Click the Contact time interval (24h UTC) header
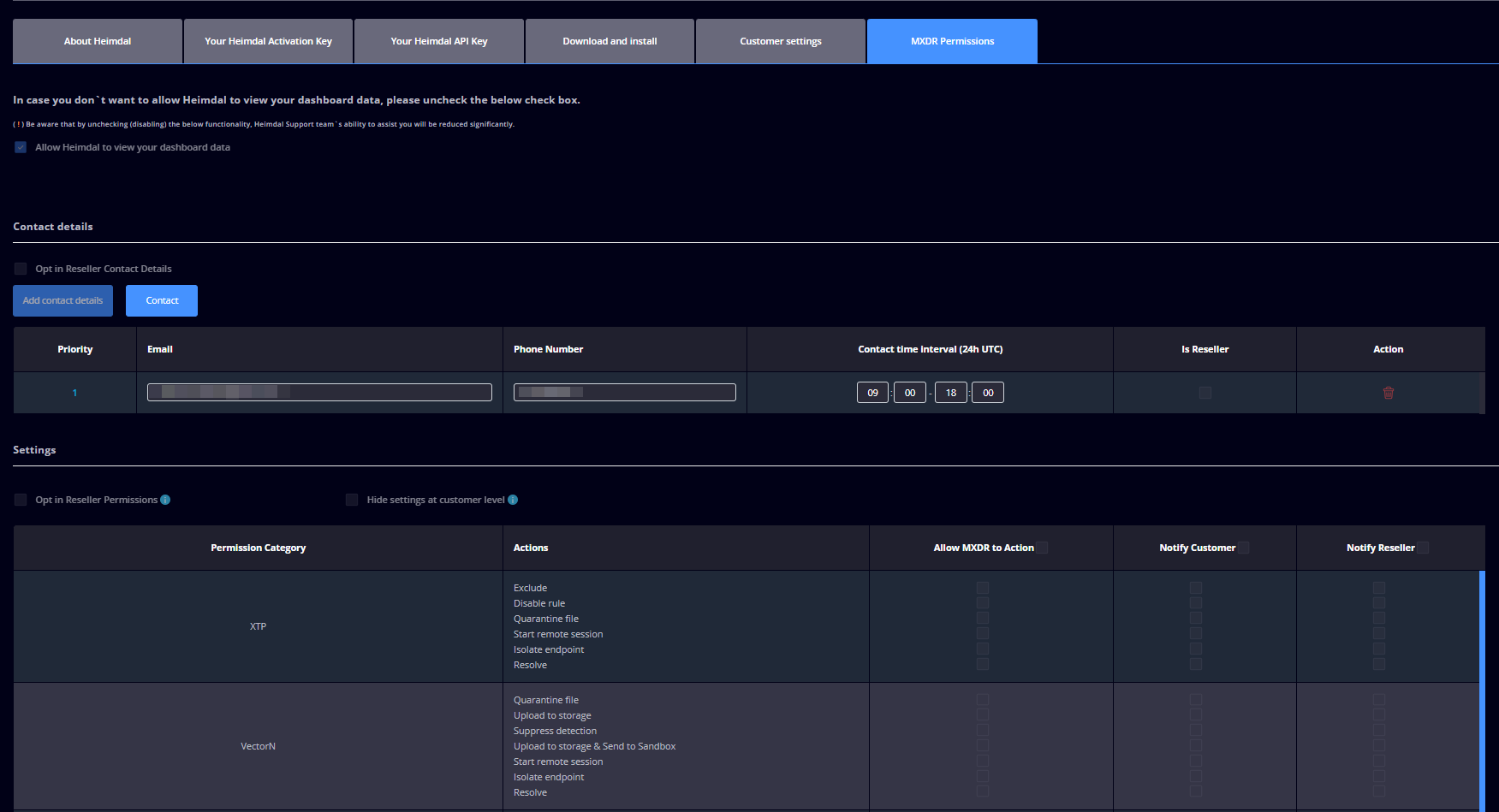Image resolution: width=1499 pixels, height=812 pixels. [931, 349]
